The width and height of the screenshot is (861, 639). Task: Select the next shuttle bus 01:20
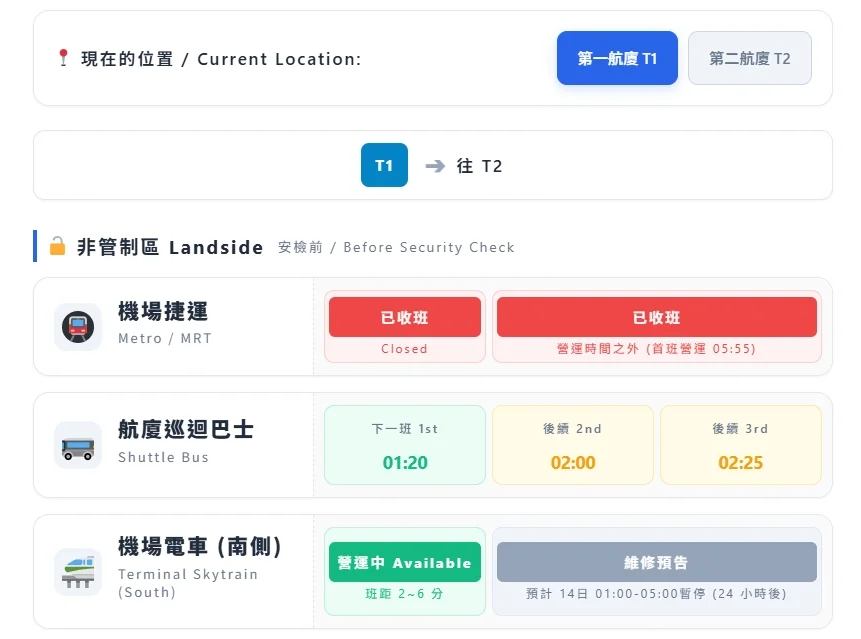coord(405,445)
